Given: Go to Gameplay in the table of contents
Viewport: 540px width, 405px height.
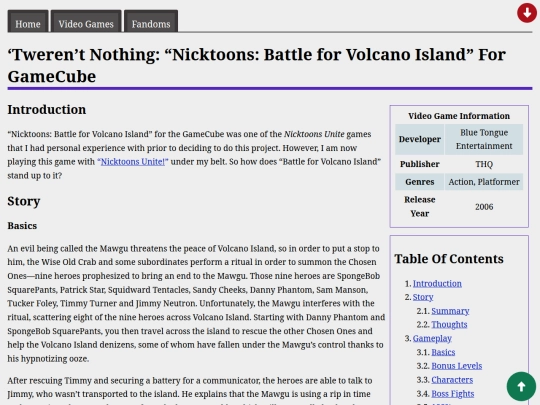Looking at the screenshot, I should (x=432, y=339).
